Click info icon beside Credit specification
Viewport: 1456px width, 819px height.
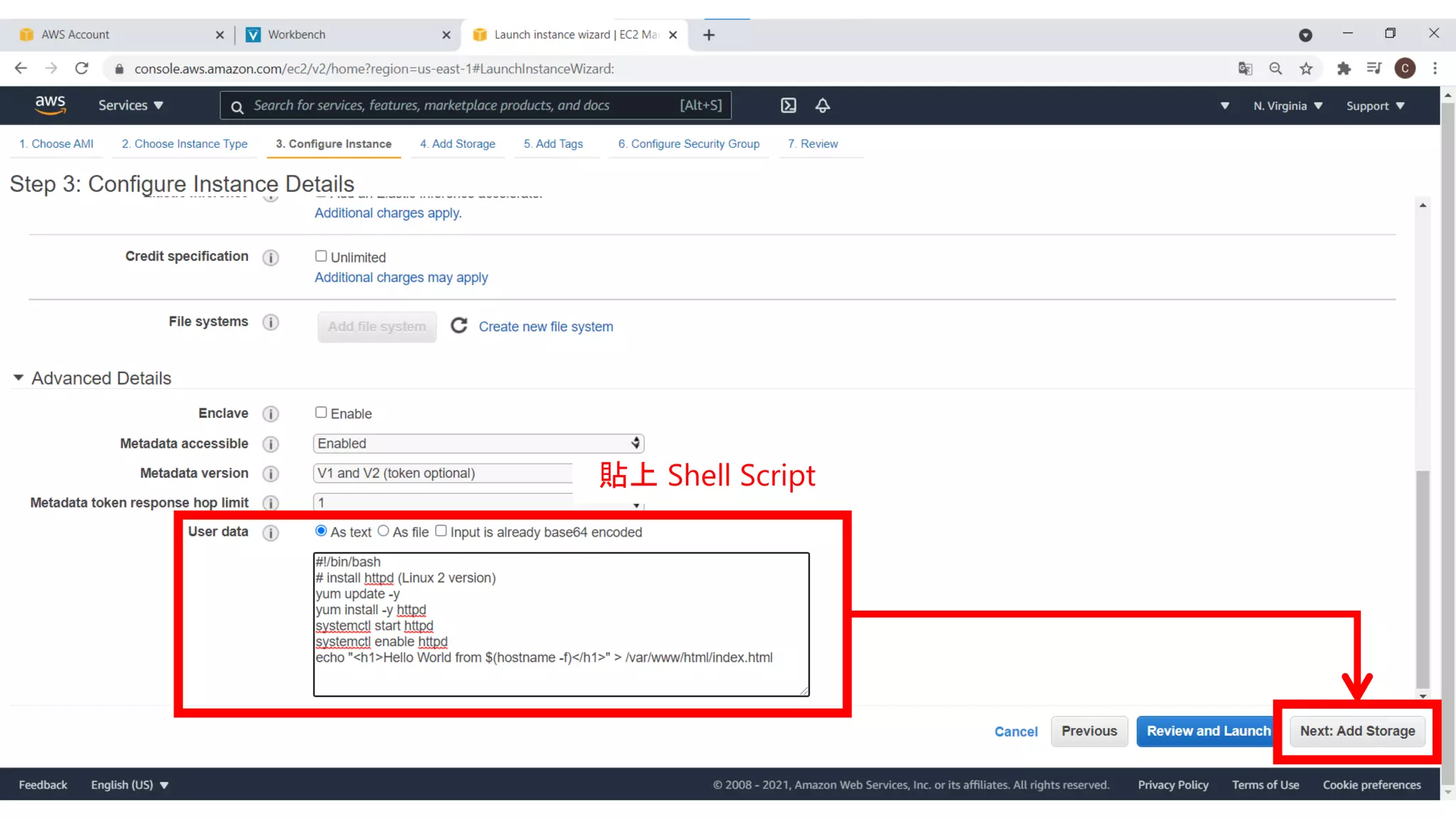pyautogui.click(x=270, y=257)
